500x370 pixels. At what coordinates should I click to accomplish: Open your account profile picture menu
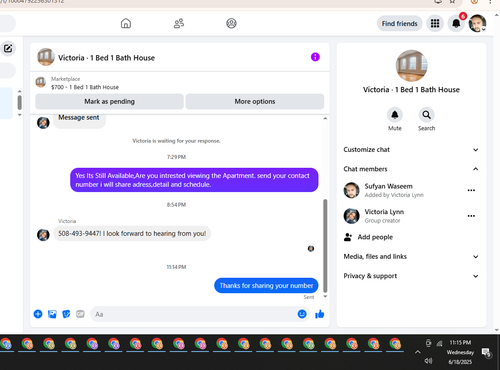(x=477, y=24)
